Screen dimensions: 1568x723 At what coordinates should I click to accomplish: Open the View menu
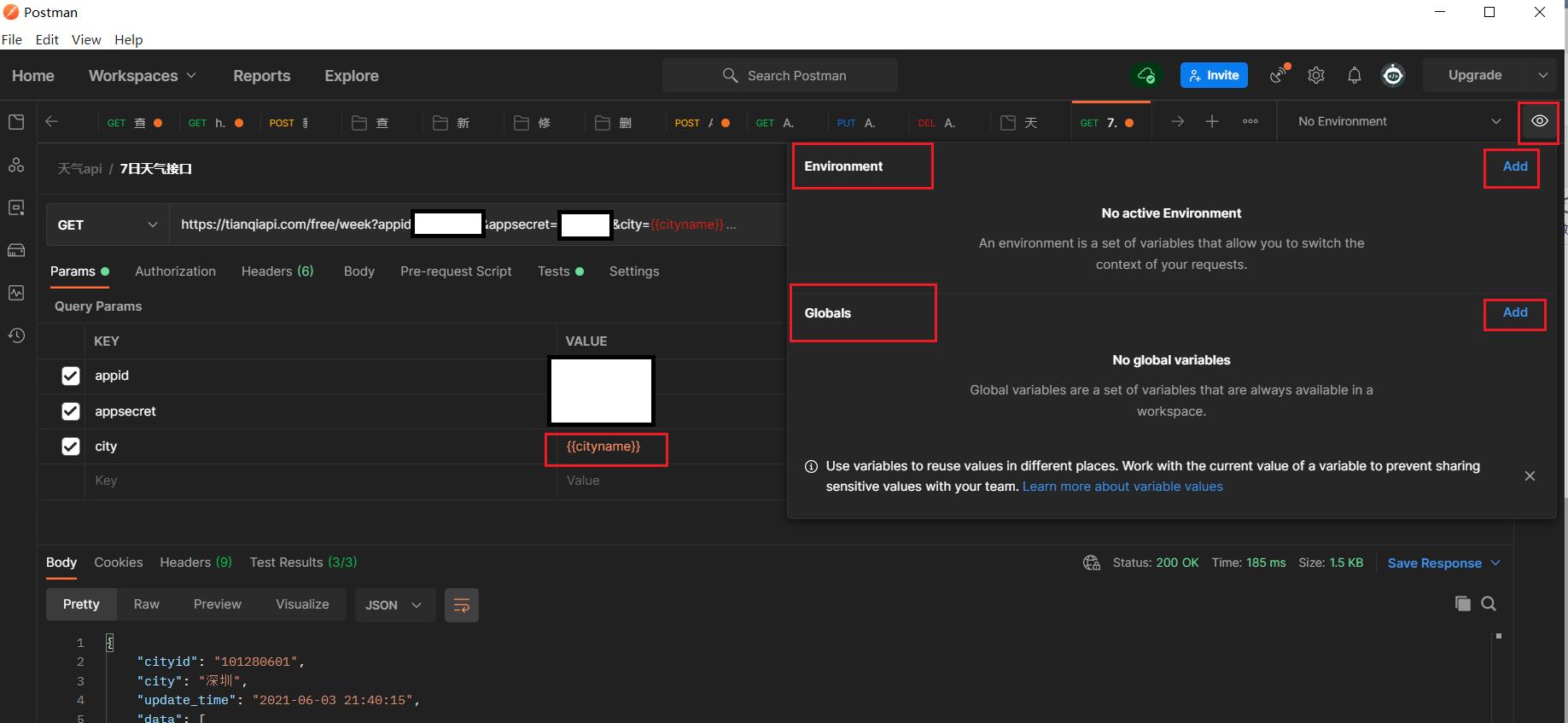tap(86, 39)
